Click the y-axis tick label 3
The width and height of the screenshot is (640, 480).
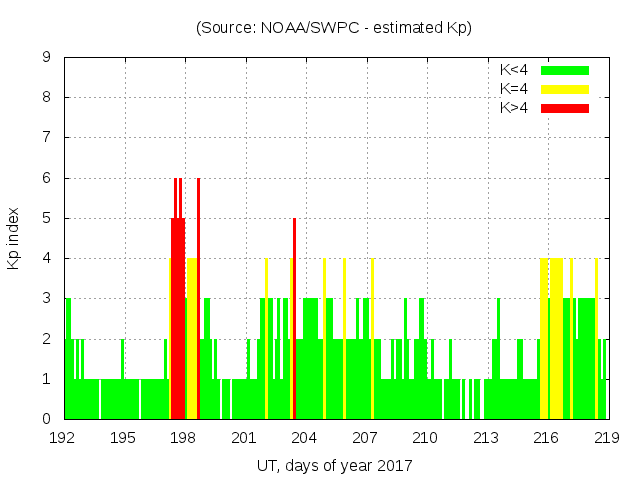[x=47, y=299]
